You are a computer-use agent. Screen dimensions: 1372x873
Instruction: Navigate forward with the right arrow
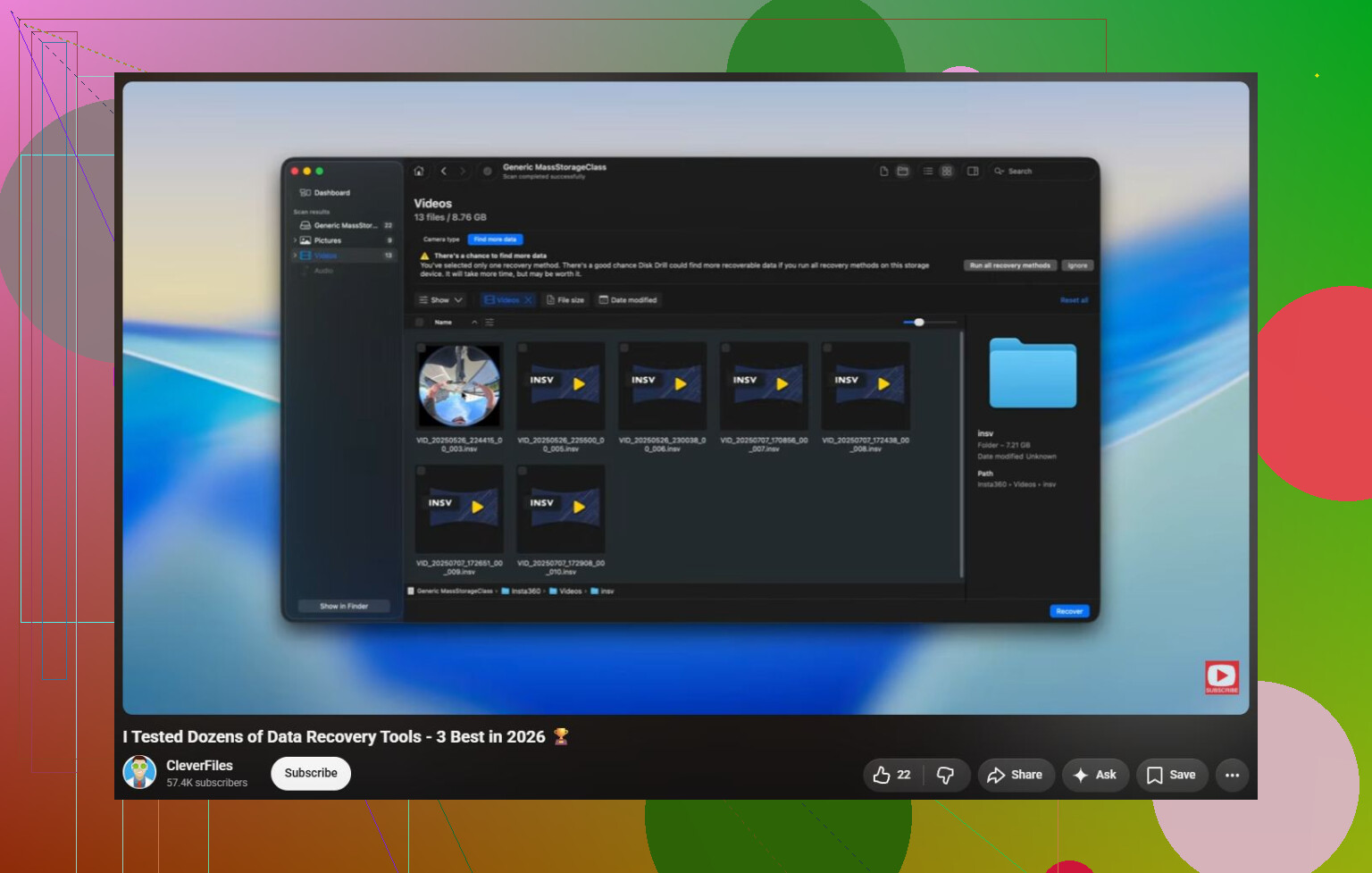tap(463, 171)
